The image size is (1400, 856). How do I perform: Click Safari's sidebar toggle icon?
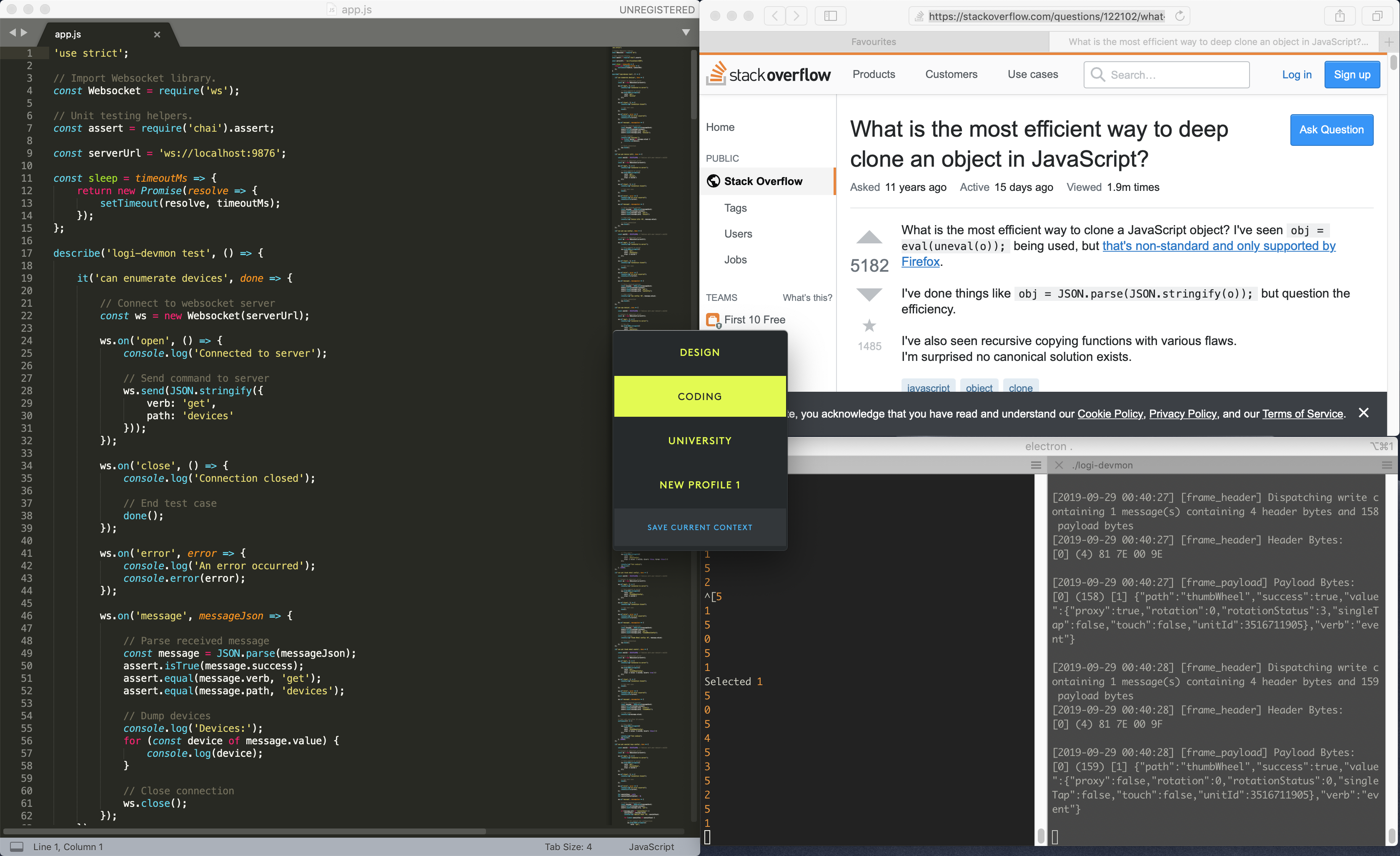click(x=830, y=16)
